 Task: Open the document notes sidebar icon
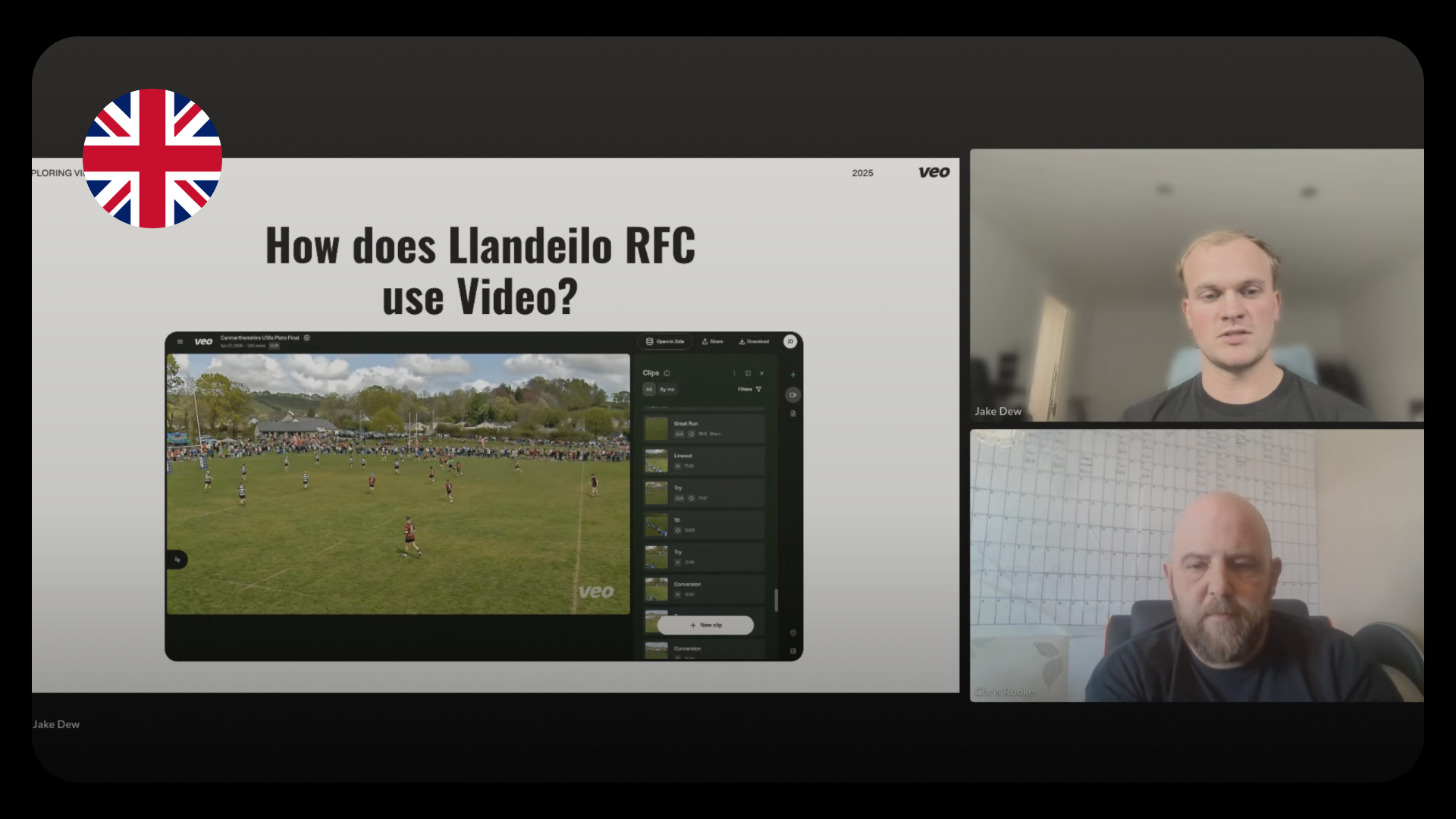pos(793,414)
